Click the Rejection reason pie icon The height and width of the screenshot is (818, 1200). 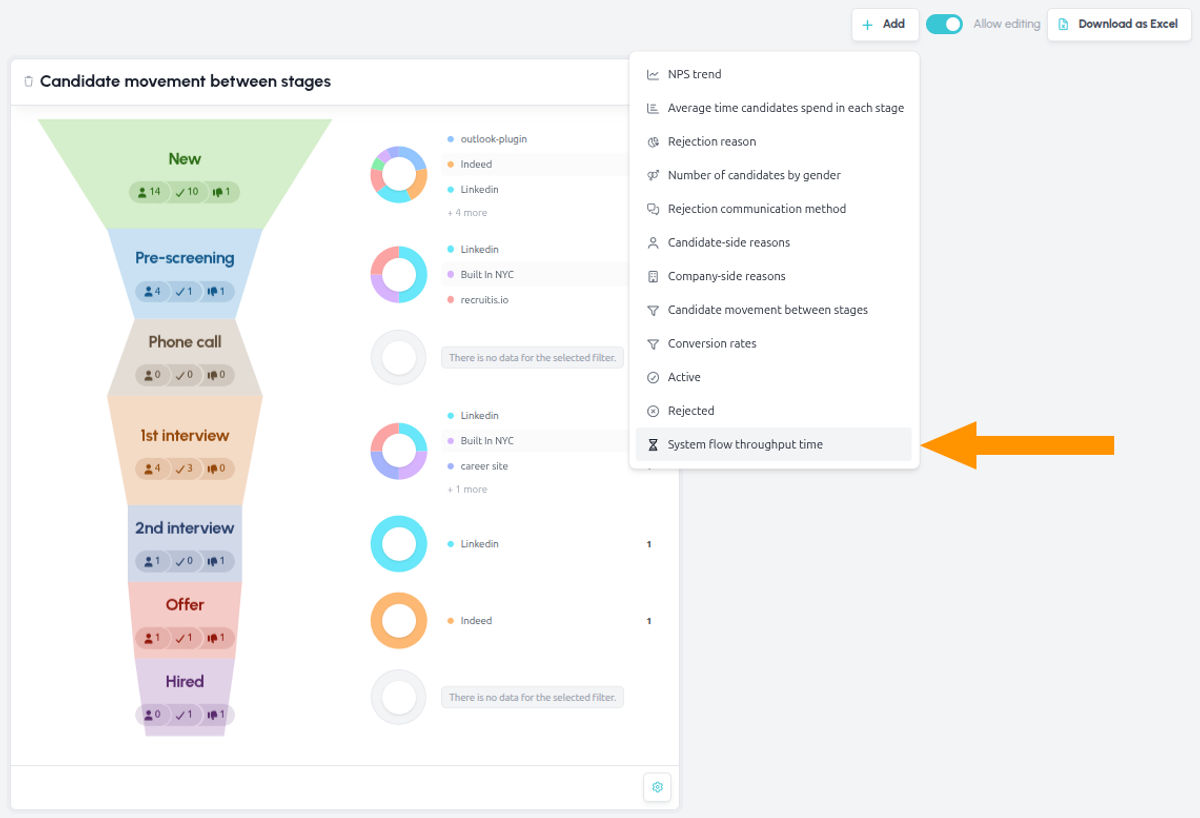point(653,142)
